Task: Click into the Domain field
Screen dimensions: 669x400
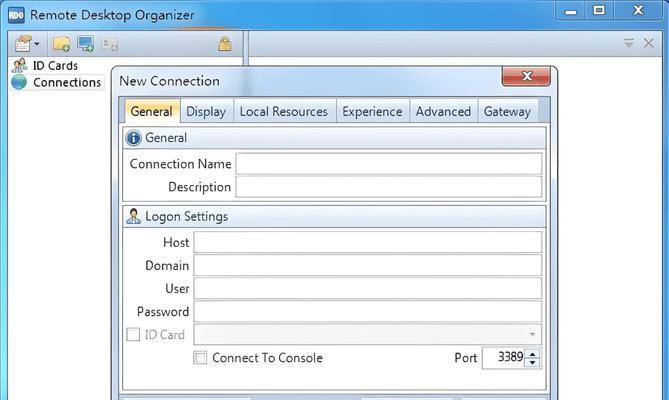Action: [368, 266]
